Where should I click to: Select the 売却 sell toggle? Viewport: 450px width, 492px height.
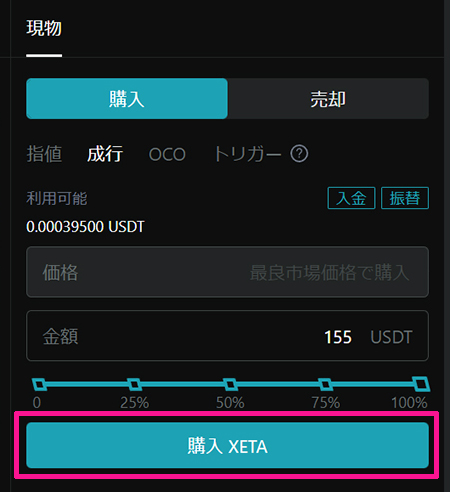tap(328, 99)
